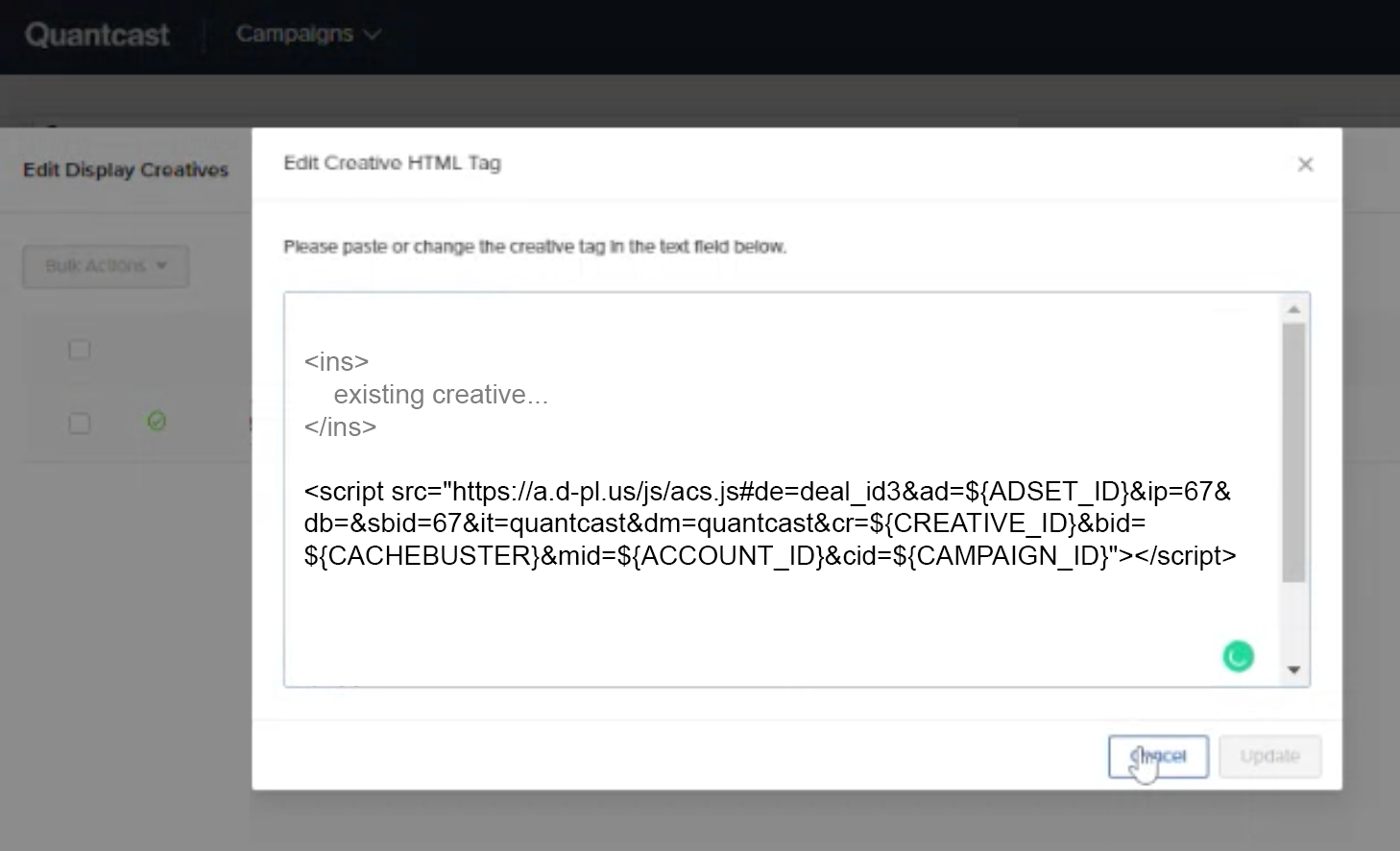Click the scrollbar down arrow in the tag editor
The image size is (1400, 851).
coord(1293,669)
